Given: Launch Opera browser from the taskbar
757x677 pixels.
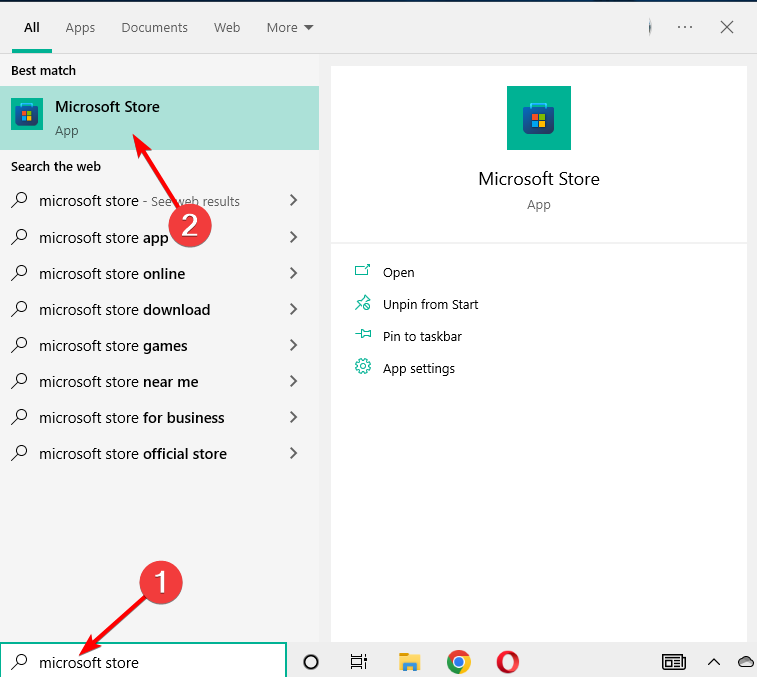Looking at the screenshot, I should [x=507, y=662].
